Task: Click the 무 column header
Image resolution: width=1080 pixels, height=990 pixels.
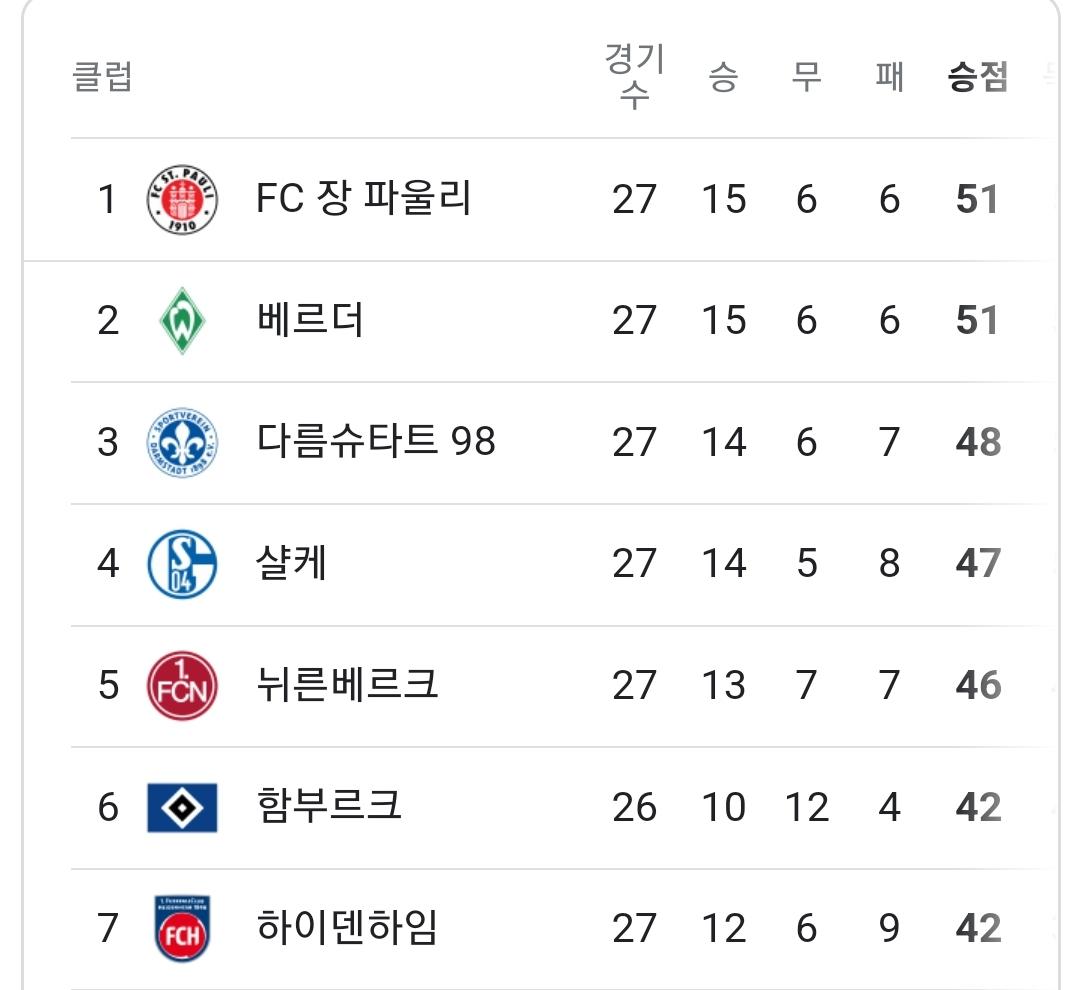Action: (x=807, y=76)
